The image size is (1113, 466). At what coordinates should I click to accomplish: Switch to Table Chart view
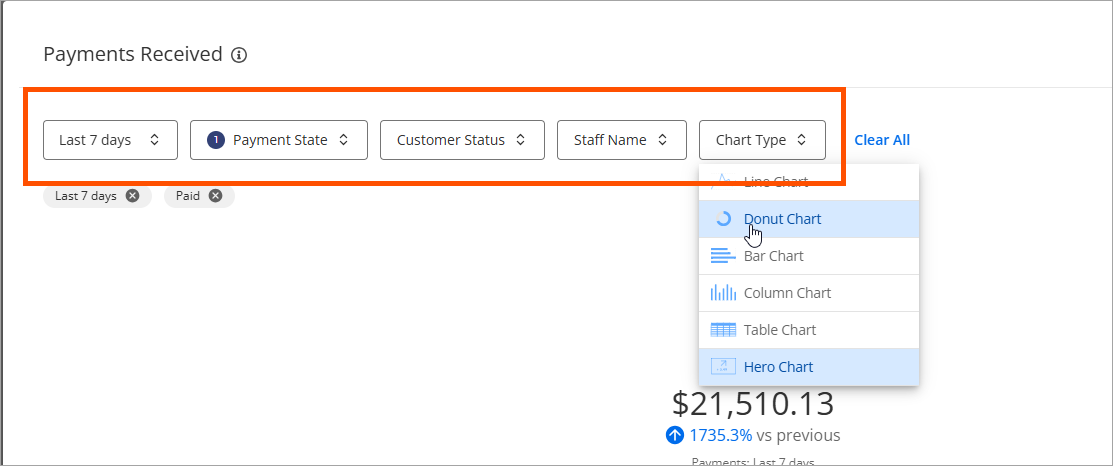(x=780, y=330)
